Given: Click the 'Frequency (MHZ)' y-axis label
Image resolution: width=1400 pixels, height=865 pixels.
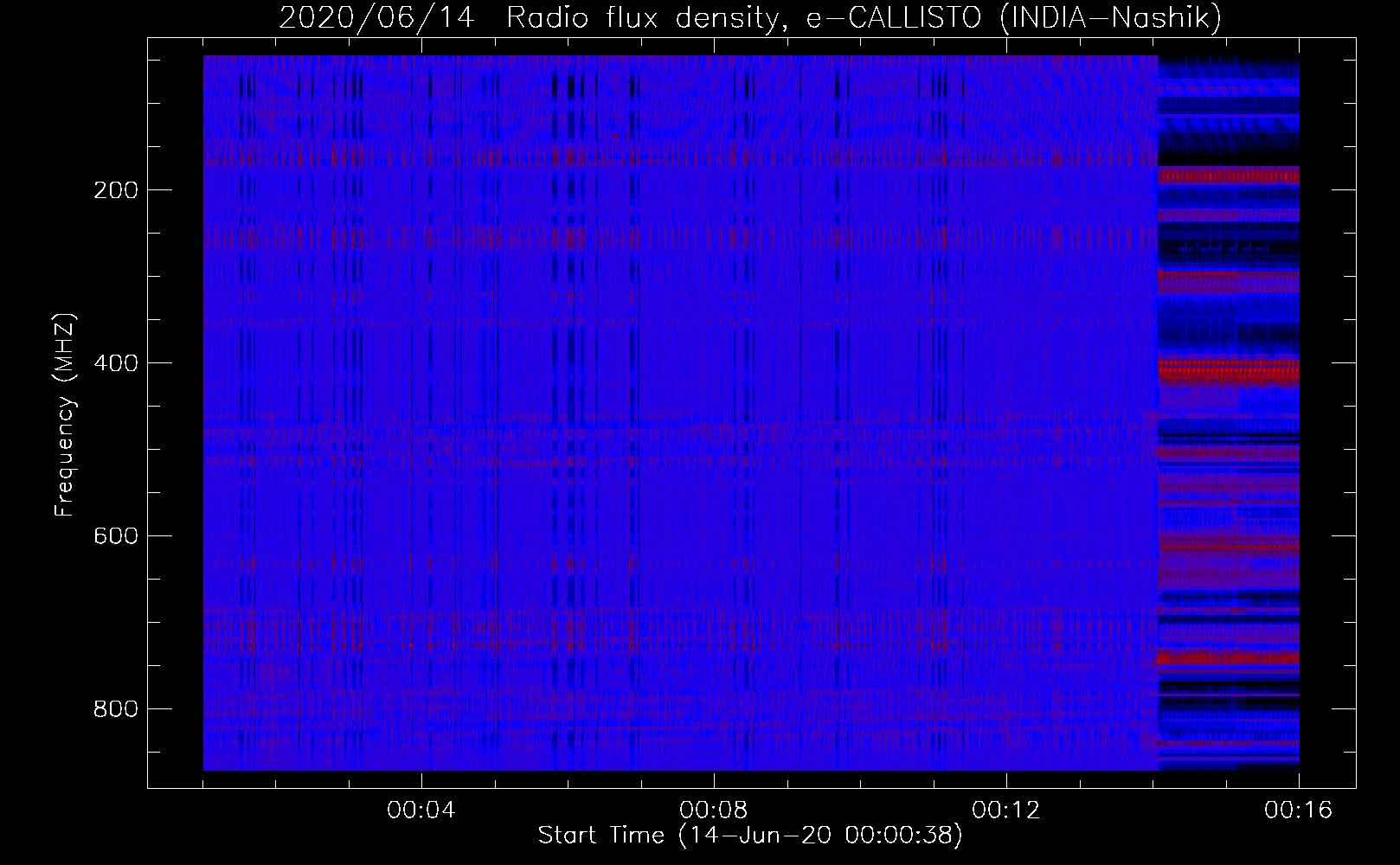Looking at the screenshot, I should pyautogui.click(x=65, y=414).
